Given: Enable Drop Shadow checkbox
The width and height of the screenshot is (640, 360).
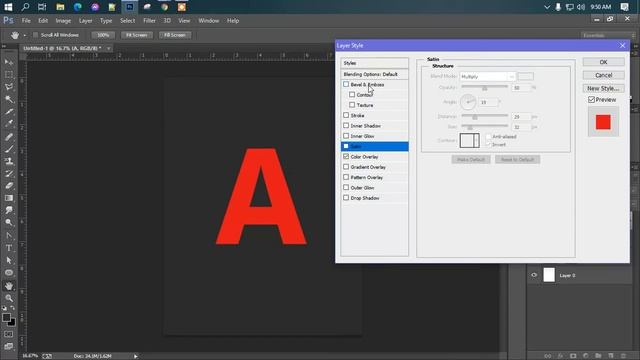Looking at the screenshot, I should coord(346,198).
